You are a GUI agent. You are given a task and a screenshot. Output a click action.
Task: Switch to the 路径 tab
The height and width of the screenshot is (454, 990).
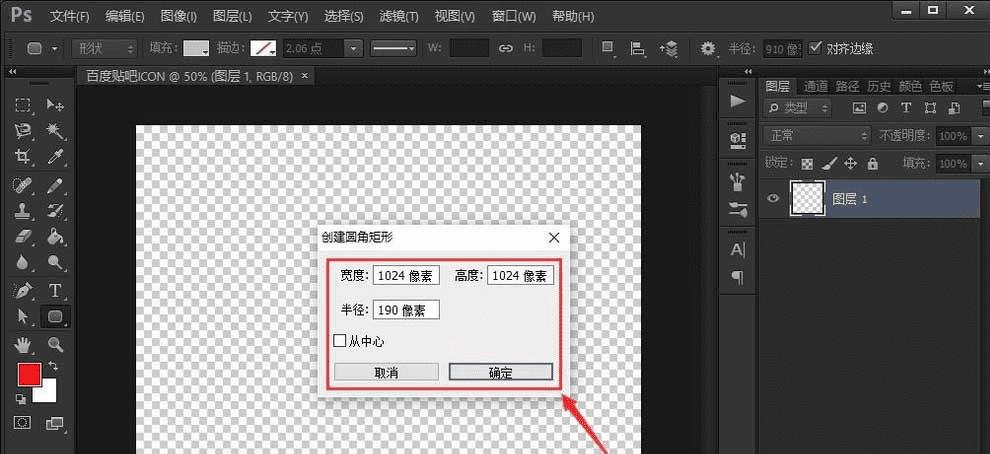[847, 87]
